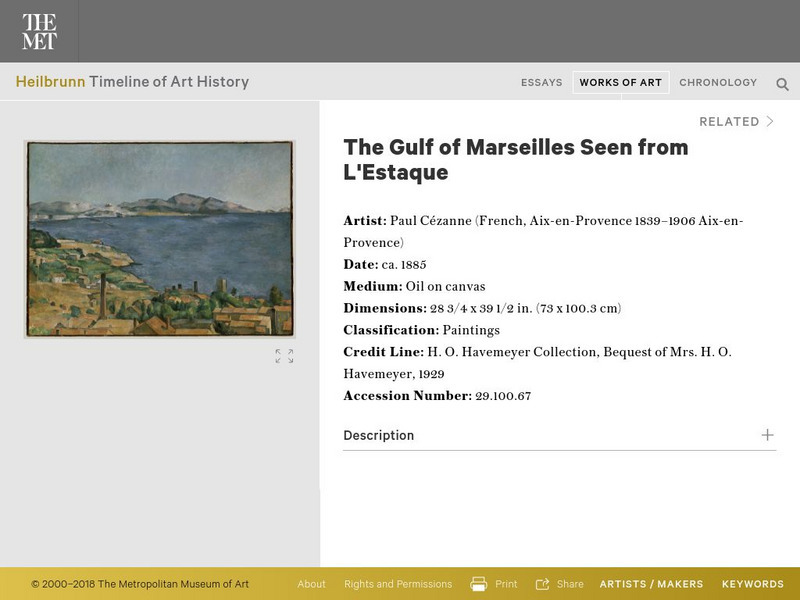Open Rights and Permissions link

(398, 584)
